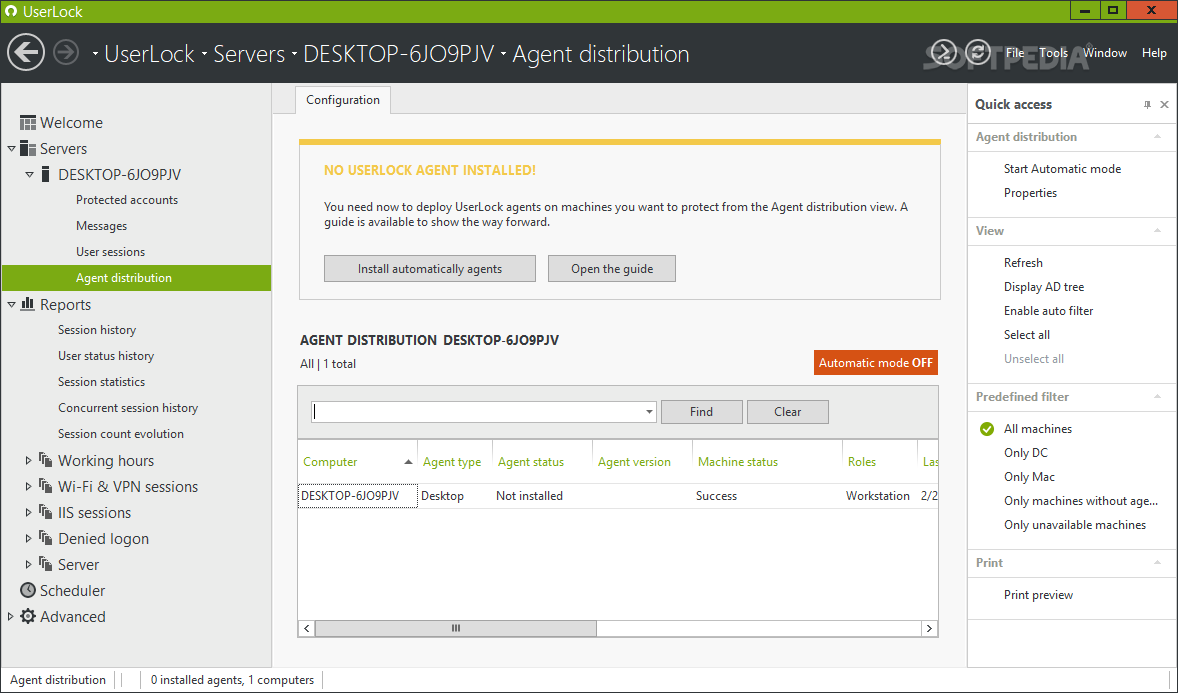The image size is (1178, 693).
Task: Click the Reports bar chart icon
Action: click(x=28, y=304)
